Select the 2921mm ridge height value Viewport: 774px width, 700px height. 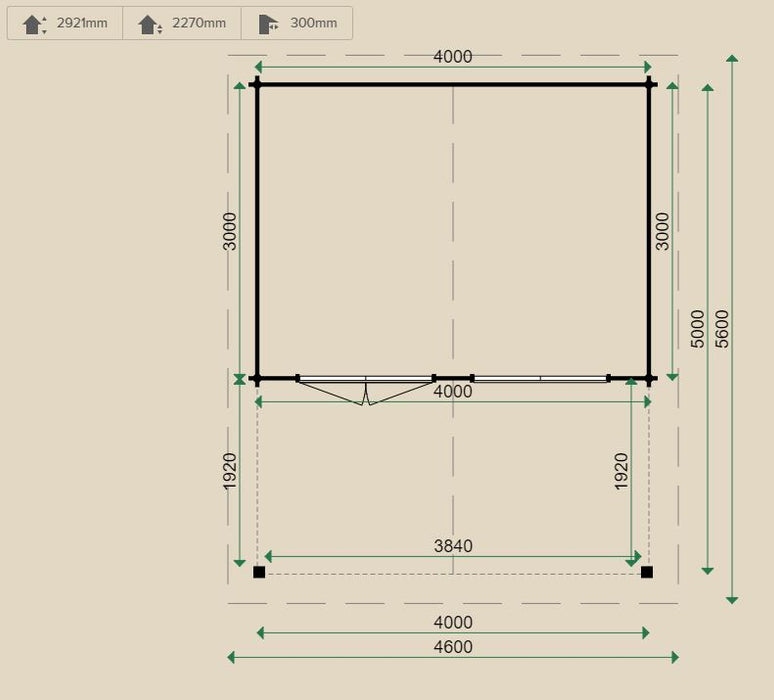click(82, 23)
